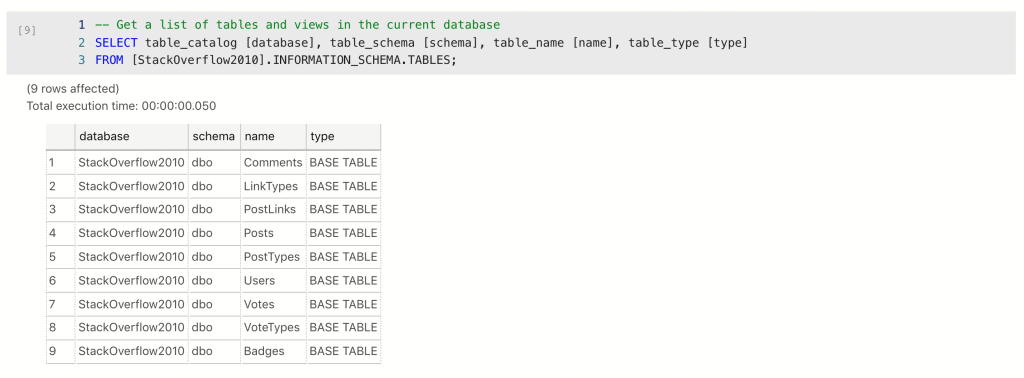The width and height of the screenshot is (1024, 378).
Task: Click the 'Posts' name cell
Action: (x=273, y=233)
